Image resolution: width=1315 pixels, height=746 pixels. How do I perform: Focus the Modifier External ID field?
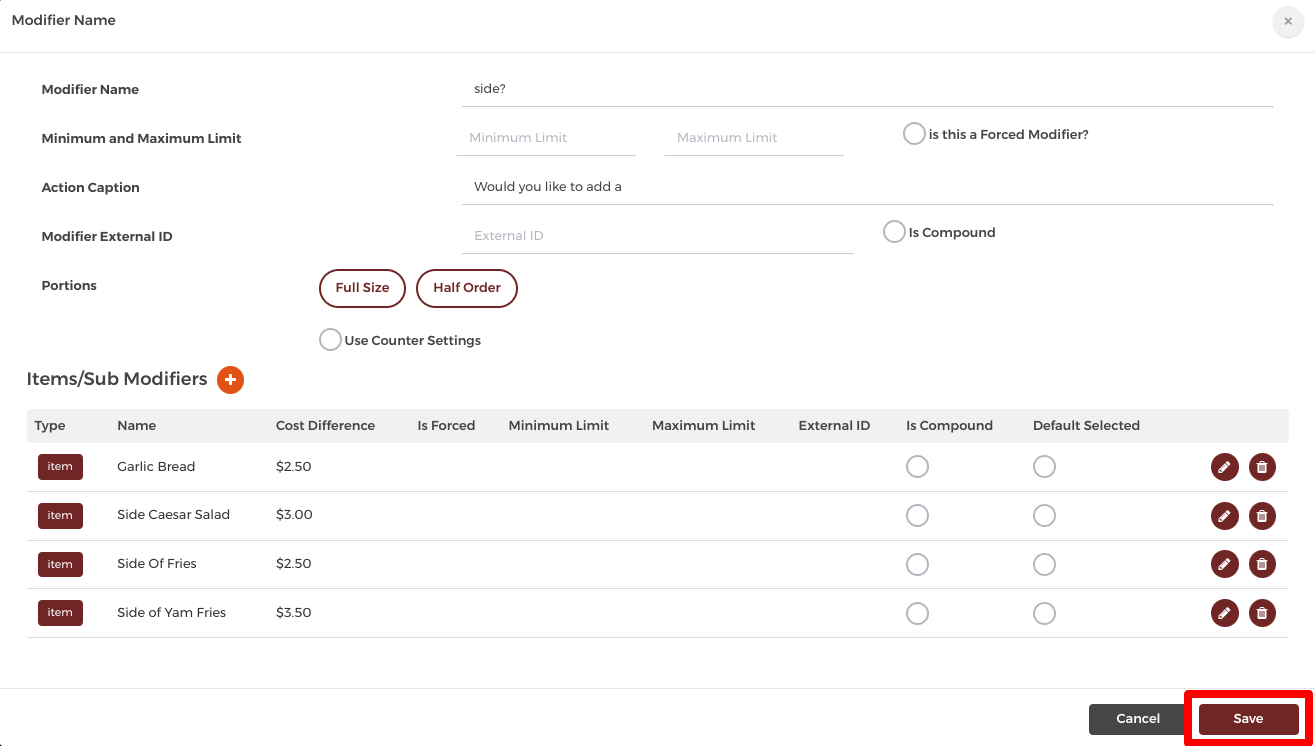tap(657, 236)
